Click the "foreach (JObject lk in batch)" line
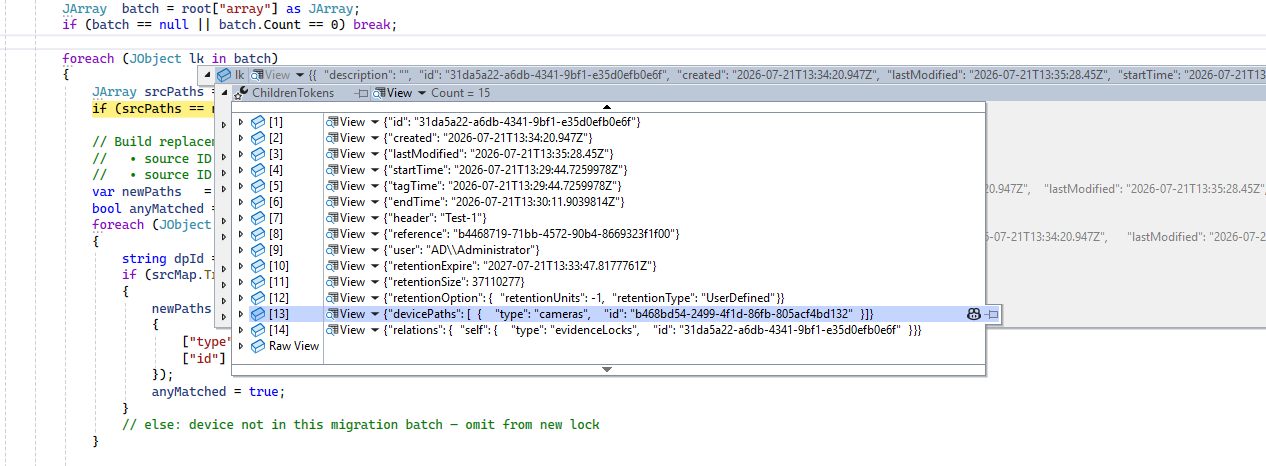Image resolution: width=1266 pixels, height=466 pixels. point(170,58)
